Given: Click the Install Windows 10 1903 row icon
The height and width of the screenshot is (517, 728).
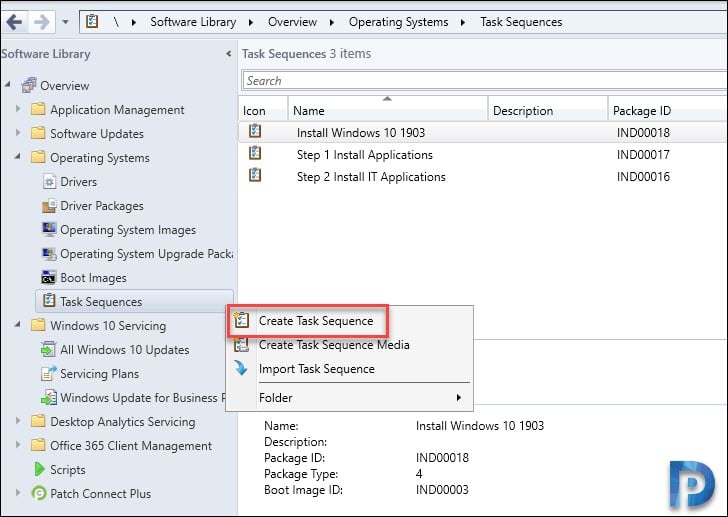Looking at the screenshot, I should click(255, 131).
